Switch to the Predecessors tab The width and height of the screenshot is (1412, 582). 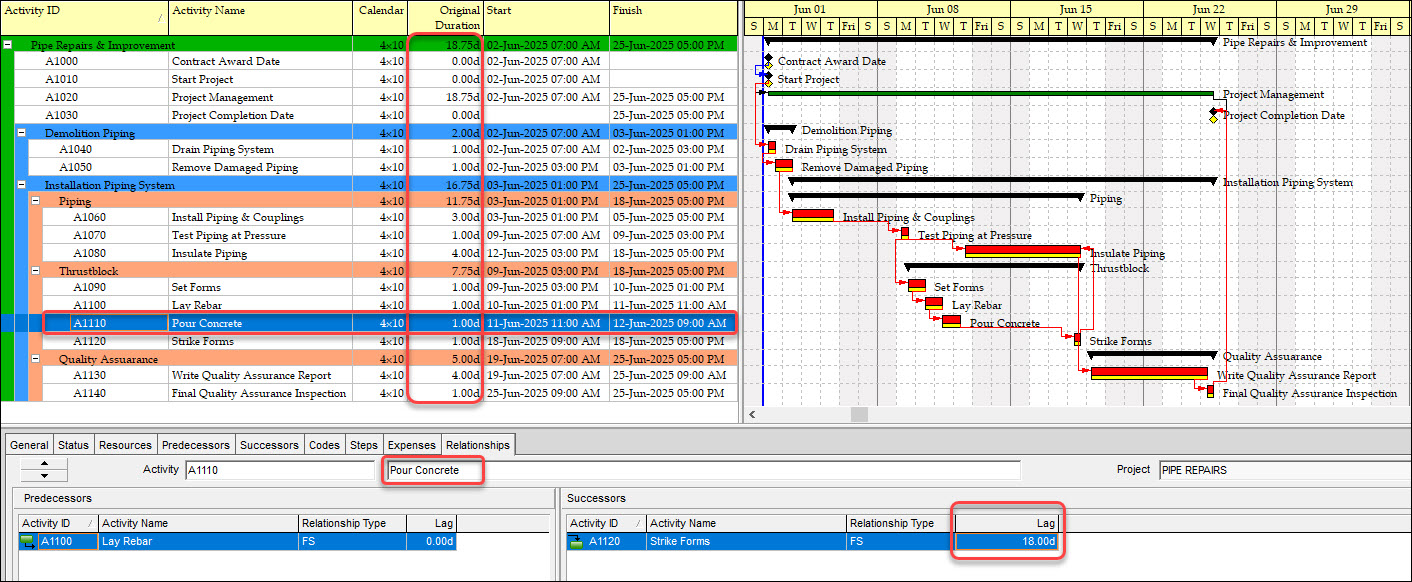[196, 445]
